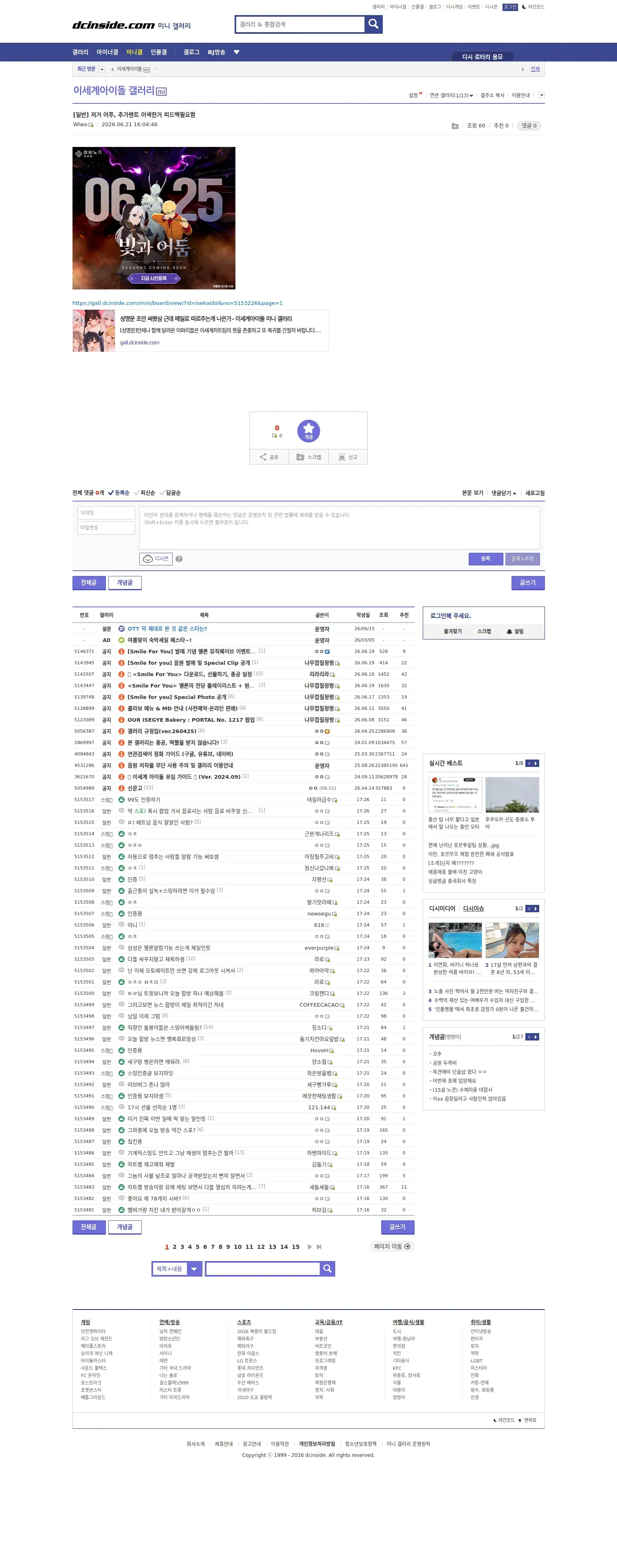Image resolution: width=617 pixels, height=1568 pixels.
Task: Click the bottom gallery search text field
Action: 263,1268
